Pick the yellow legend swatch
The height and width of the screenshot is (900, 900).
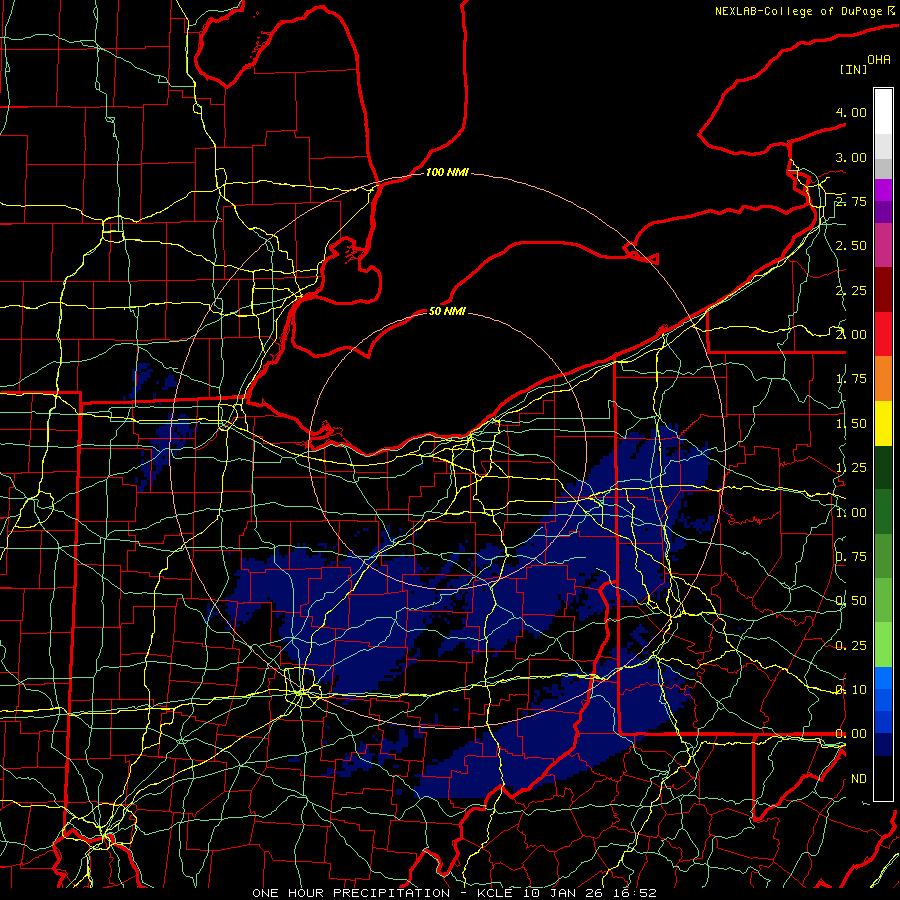coord(883,423)
